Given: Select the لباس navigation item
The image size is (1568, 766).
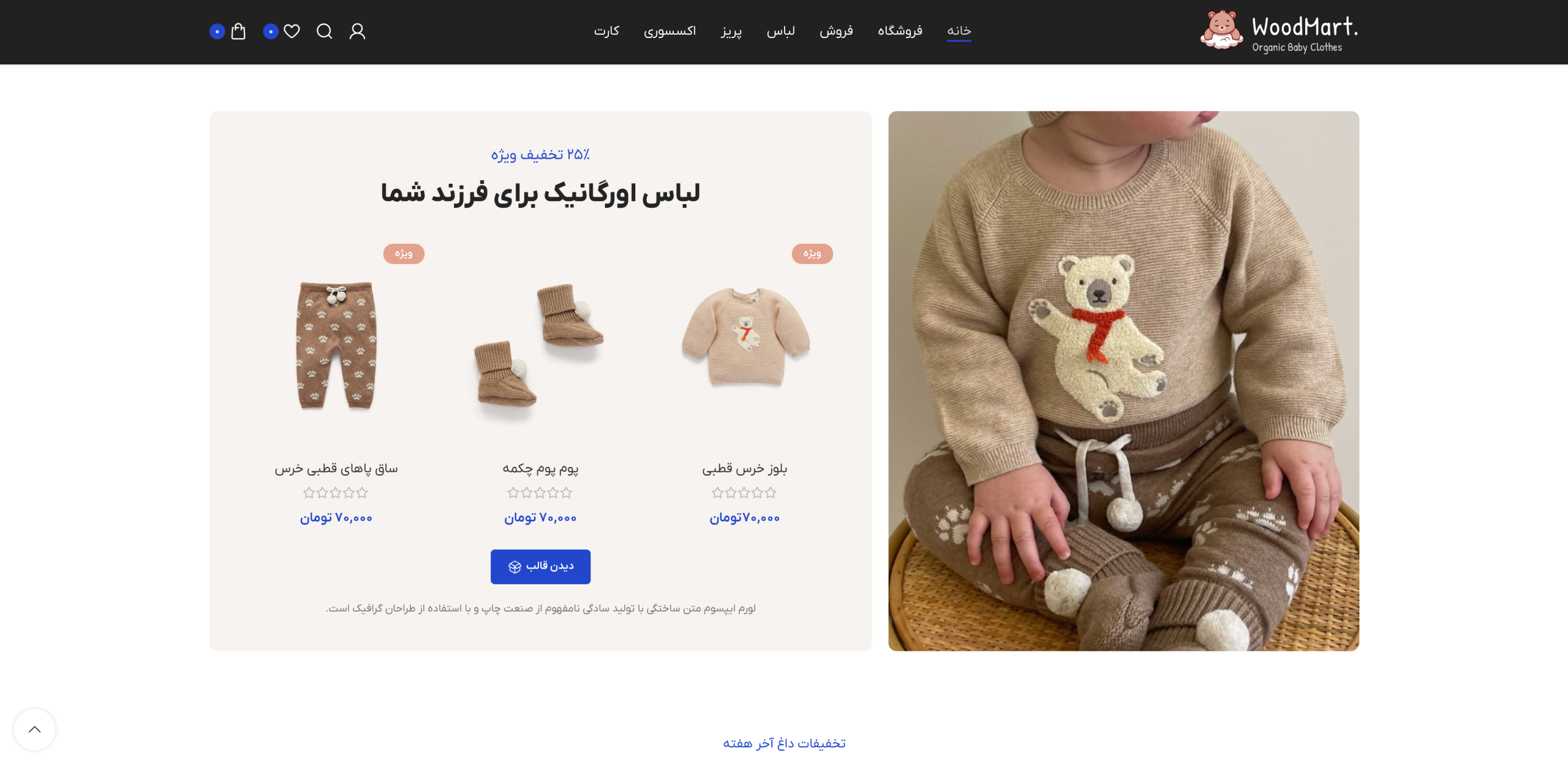Looking at the screenshot, I should coord(781,31).
